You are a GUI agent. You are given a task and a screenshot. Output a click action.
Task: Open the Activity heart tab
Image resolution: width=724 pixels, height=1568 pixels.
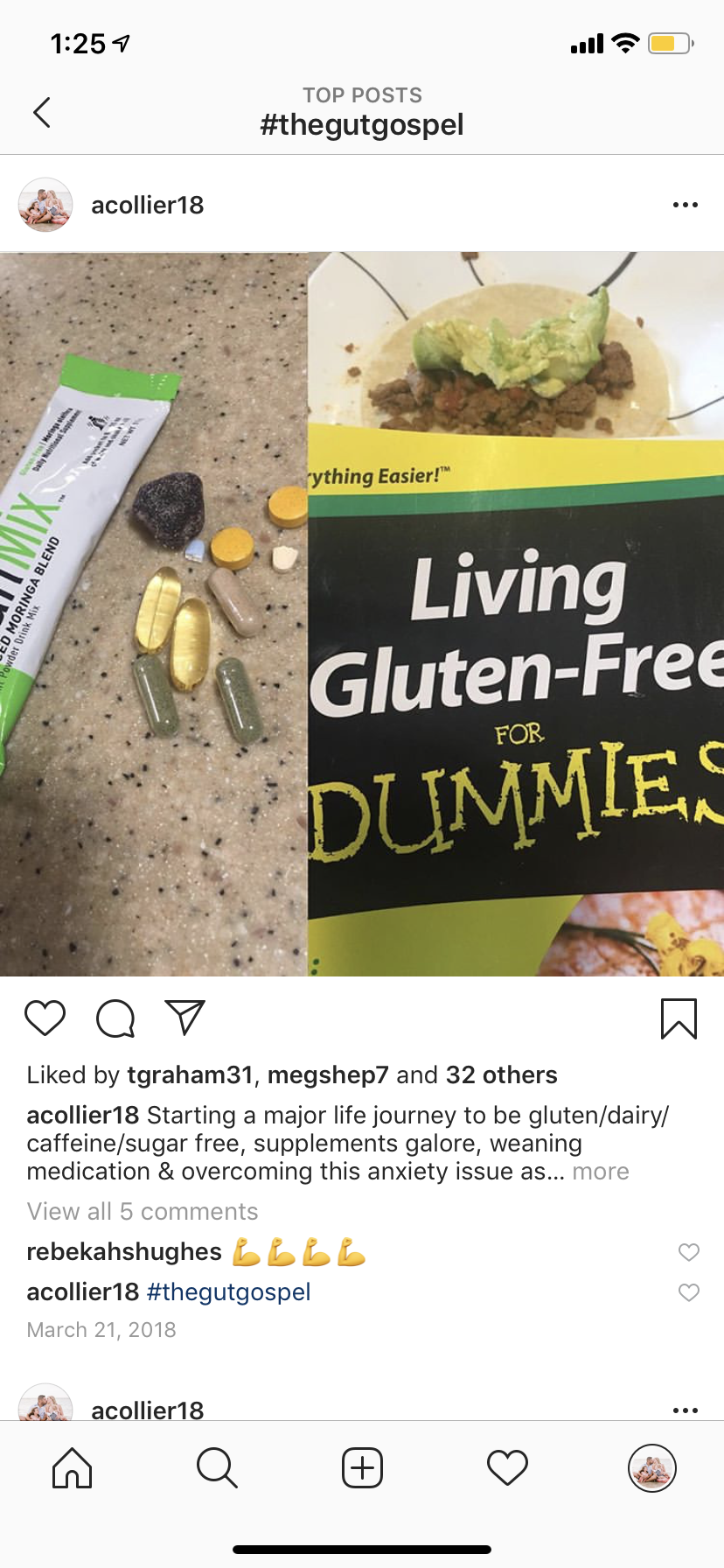coord(507,1467)
